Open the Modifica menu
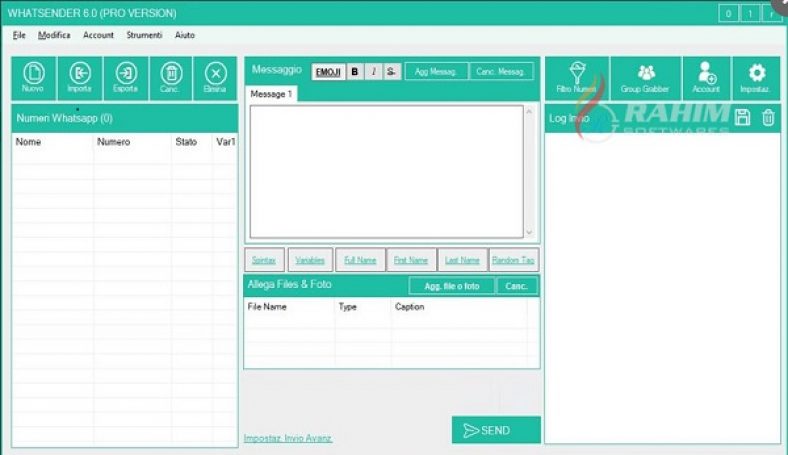Image resolution: width=788 pixels, height=455 pixels. click(54, 35)
